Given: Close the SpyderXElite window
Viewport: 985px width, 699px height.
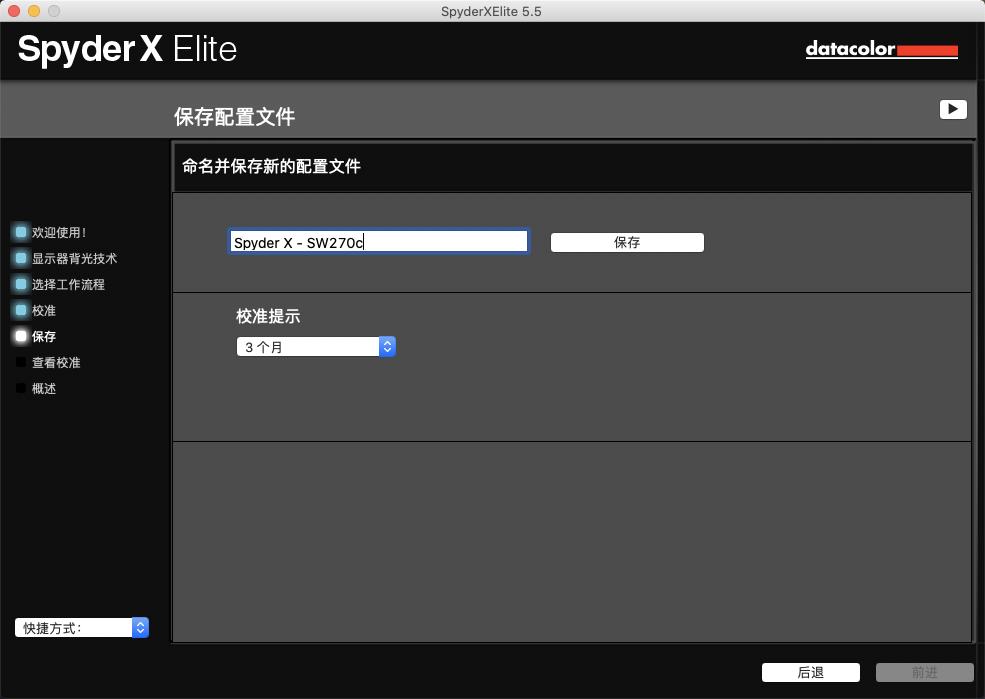Looking at the screenshot, I should coord(14,11).
